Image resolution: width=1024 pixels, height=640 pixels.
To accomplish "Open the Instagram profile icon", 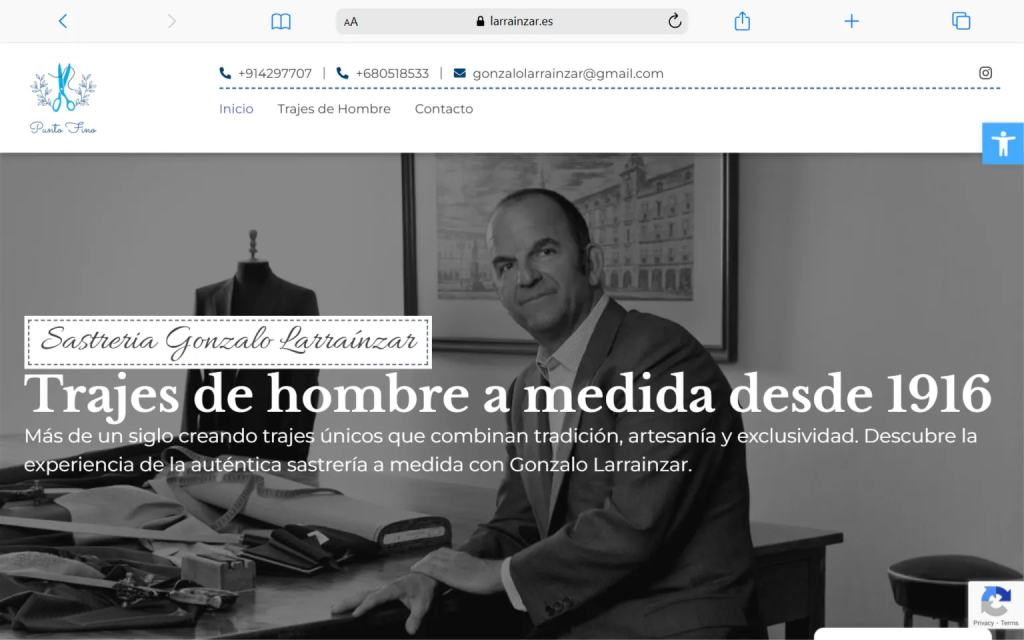I will [985, 73].
